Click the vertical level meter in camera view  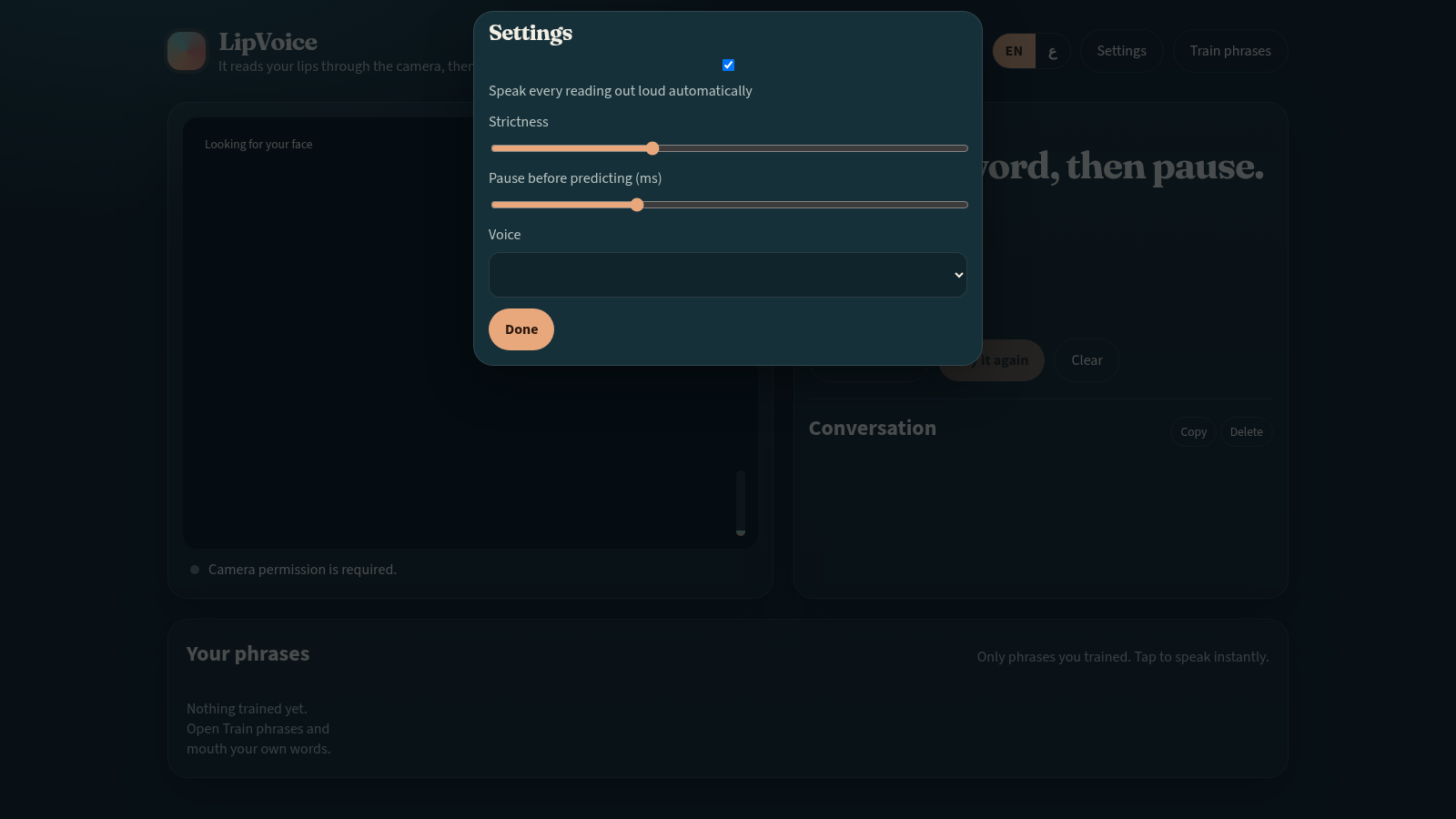[x=741, y=503]
